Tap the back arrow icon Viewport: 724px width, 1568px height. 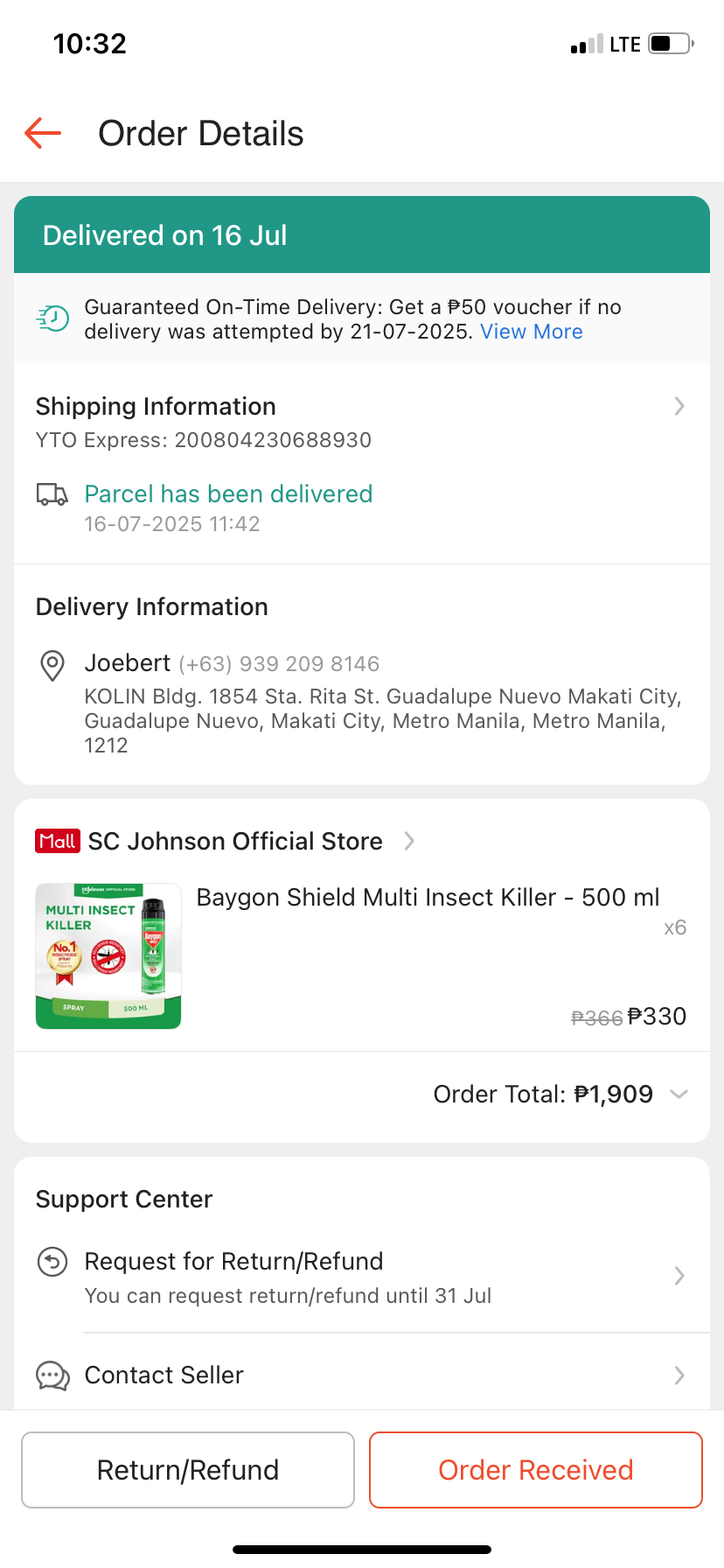43,134
